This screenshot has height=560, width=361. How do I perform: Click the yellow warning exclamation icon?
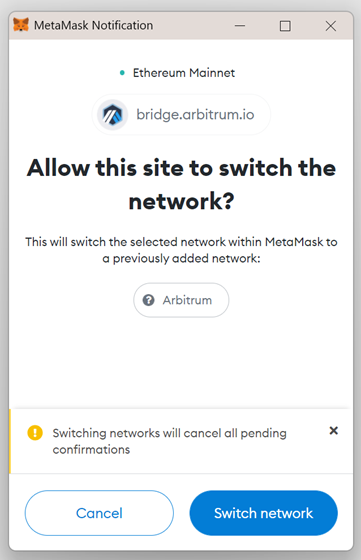point(35,433)
